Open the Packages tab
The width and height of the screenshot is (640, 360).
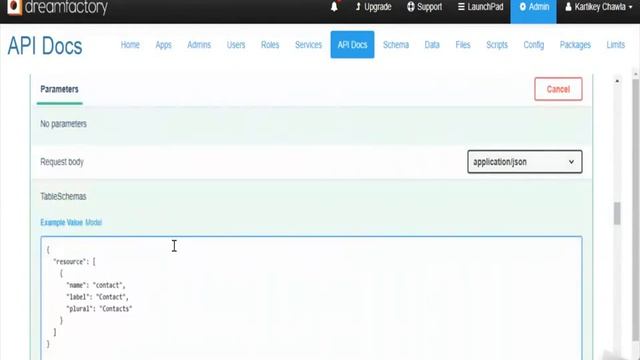click(x=575, y=45)
